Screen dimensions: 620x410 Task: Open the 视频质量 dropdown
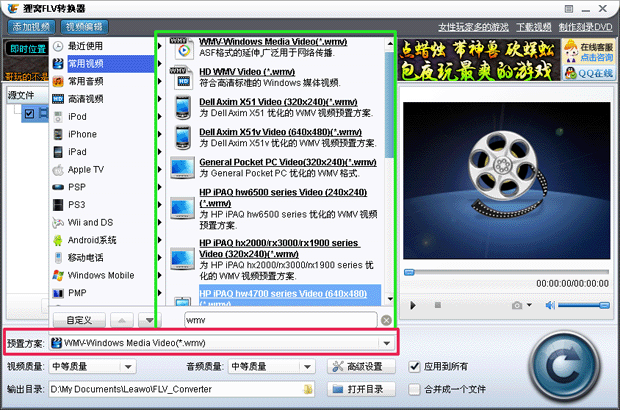(128, 367)
